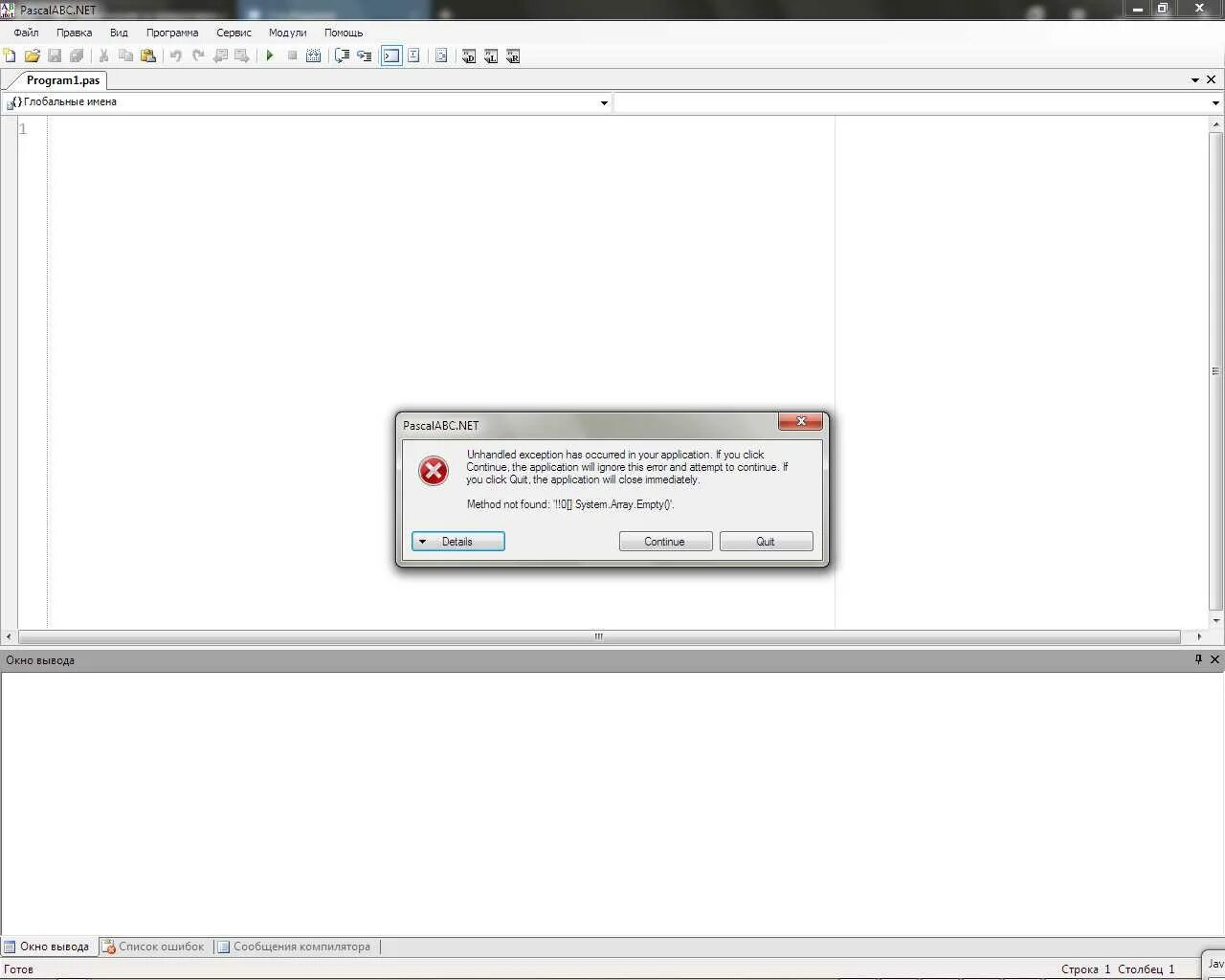Copy selection toolbar icon

click(x=125, y=56)
